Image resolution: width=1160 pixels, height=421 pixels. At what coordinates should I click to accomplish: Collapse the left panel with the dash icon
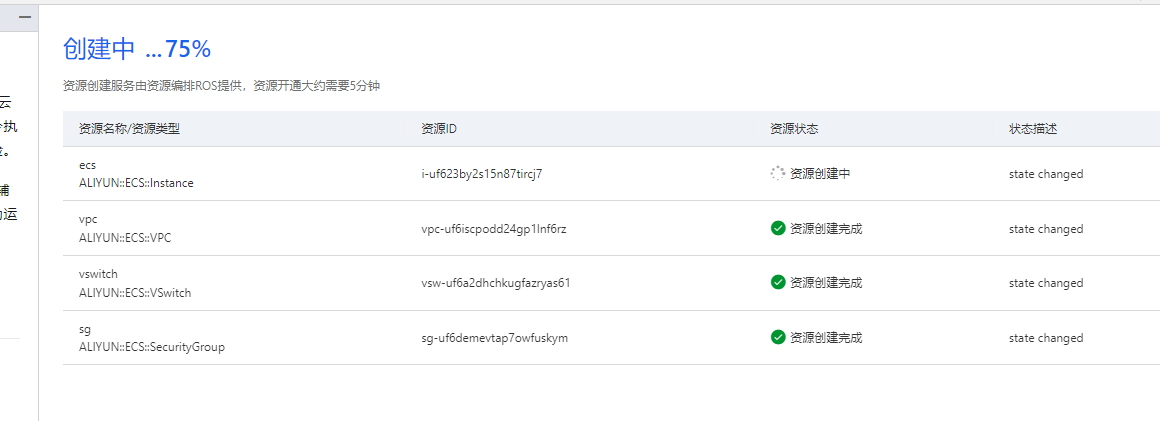click(x=24, y=17)
